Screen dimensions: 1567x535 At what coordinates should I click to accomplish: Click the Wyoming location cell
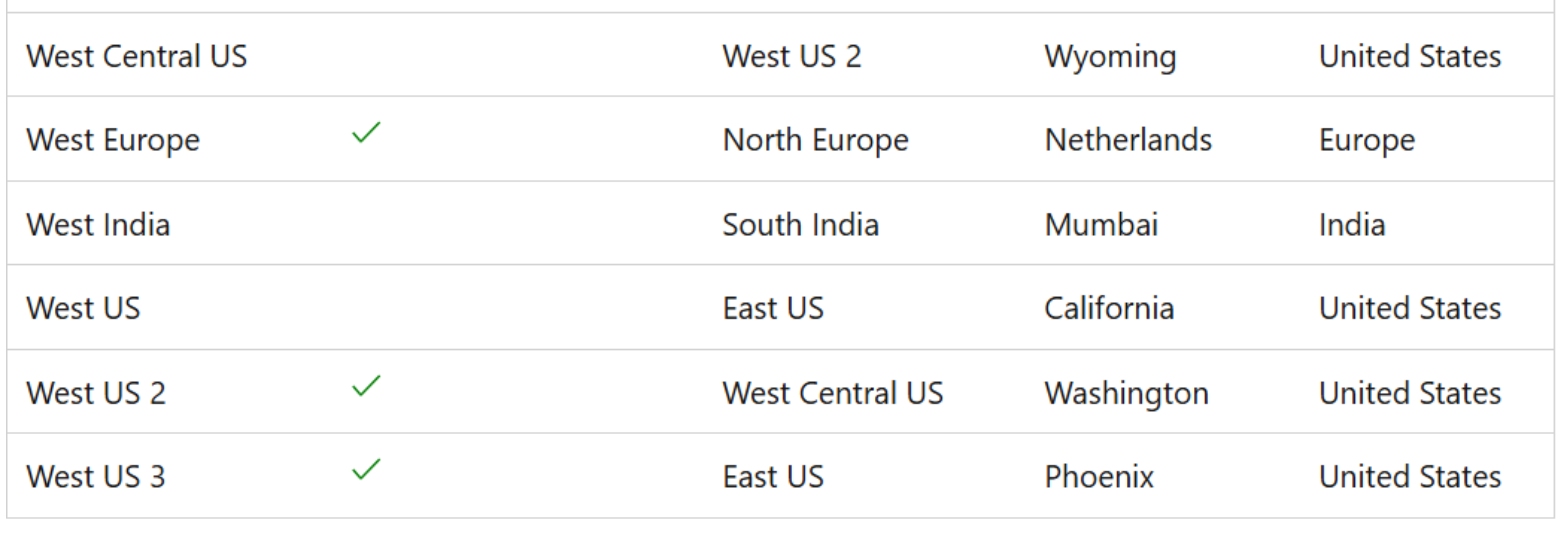pyautogui.click(x=1110, y=56)
